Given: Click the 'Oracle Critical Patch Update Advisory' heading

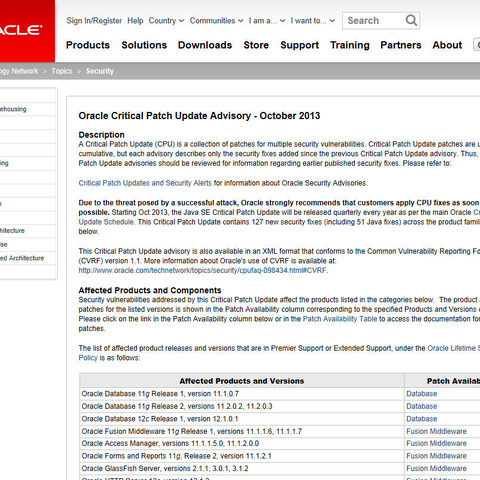Looking at the screenshot, I should tap(199, 116).
